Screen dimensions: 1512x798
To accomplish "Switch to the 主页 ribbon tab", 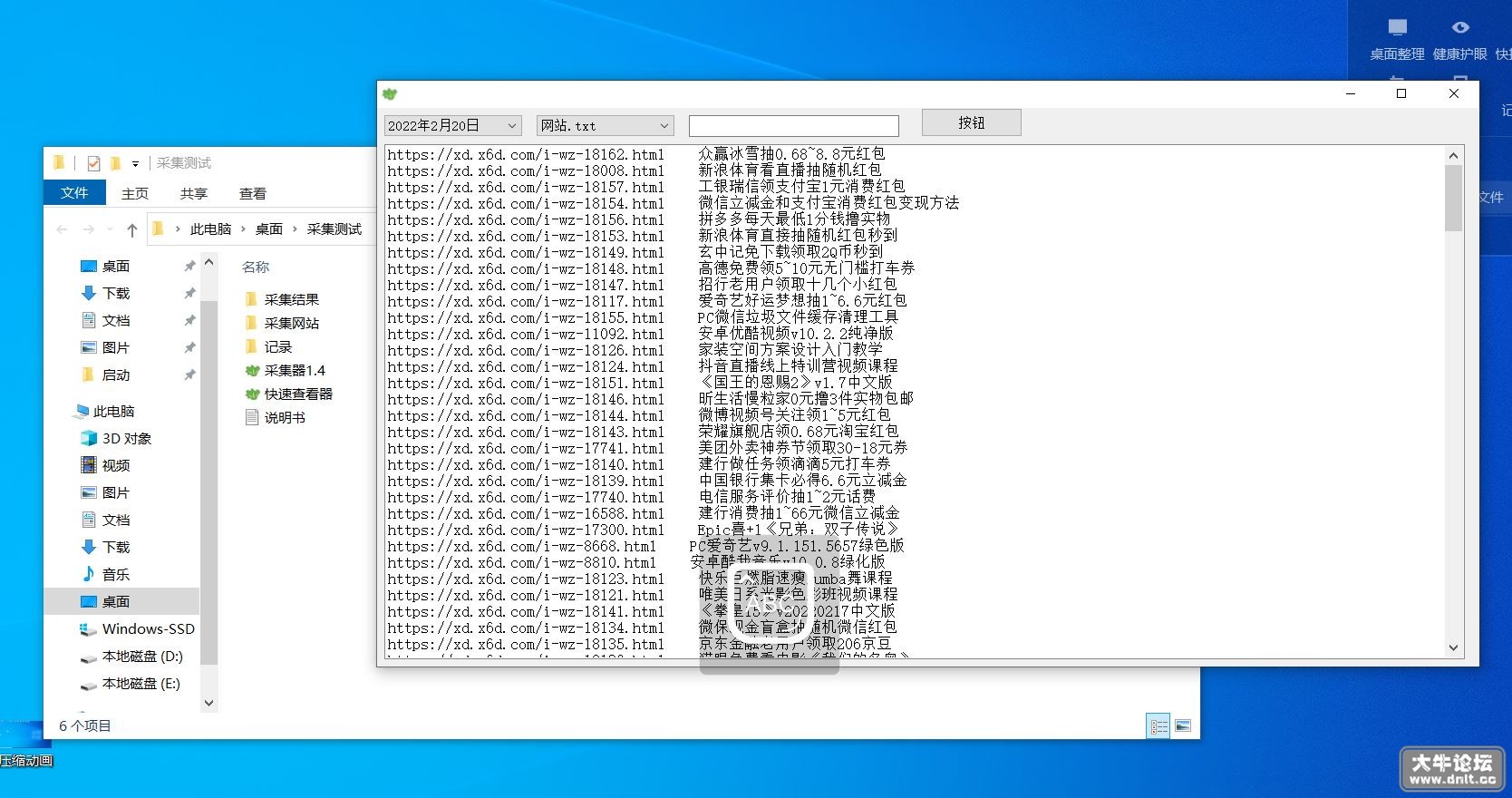I will pyautogui.click(x=134, y=194).
